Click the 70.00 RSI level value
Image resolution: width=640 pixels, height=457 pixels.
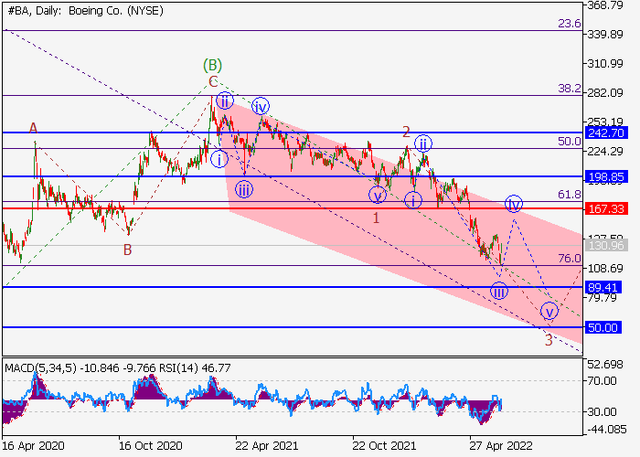point(602,381)
